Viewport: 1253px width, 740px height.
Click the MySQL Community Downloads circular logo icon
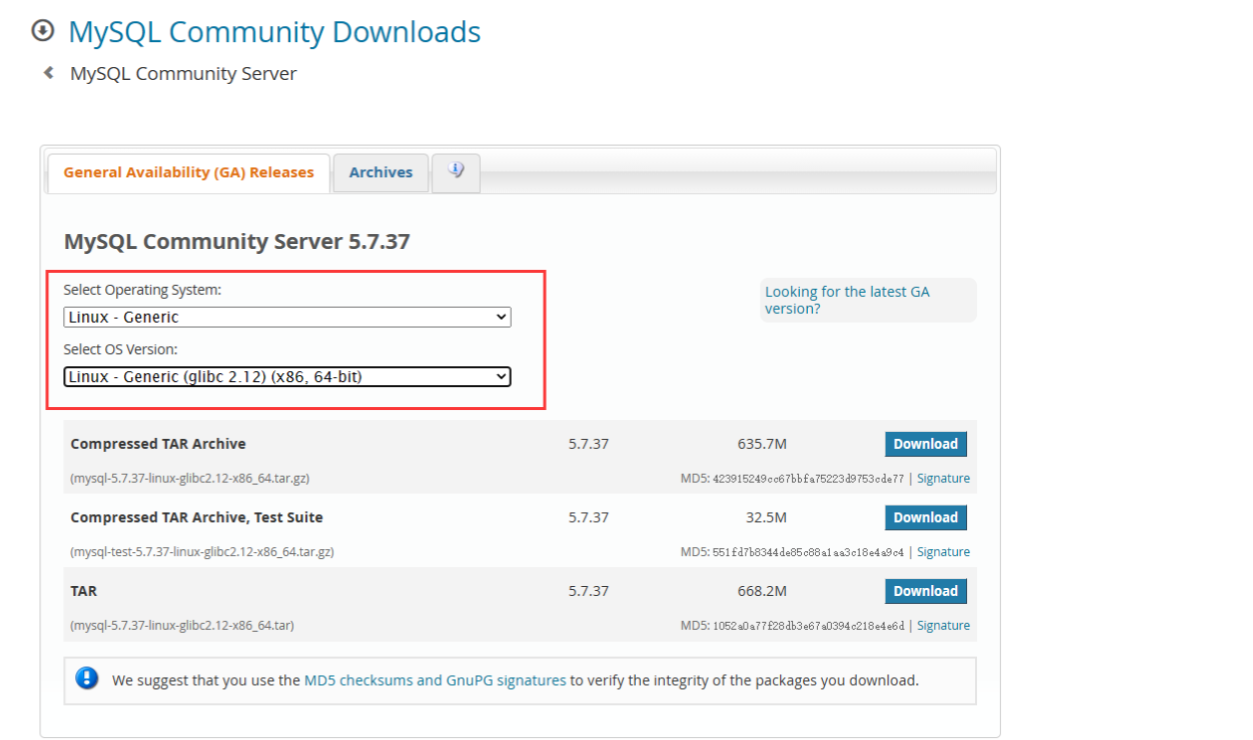click(x=41, y=31)
